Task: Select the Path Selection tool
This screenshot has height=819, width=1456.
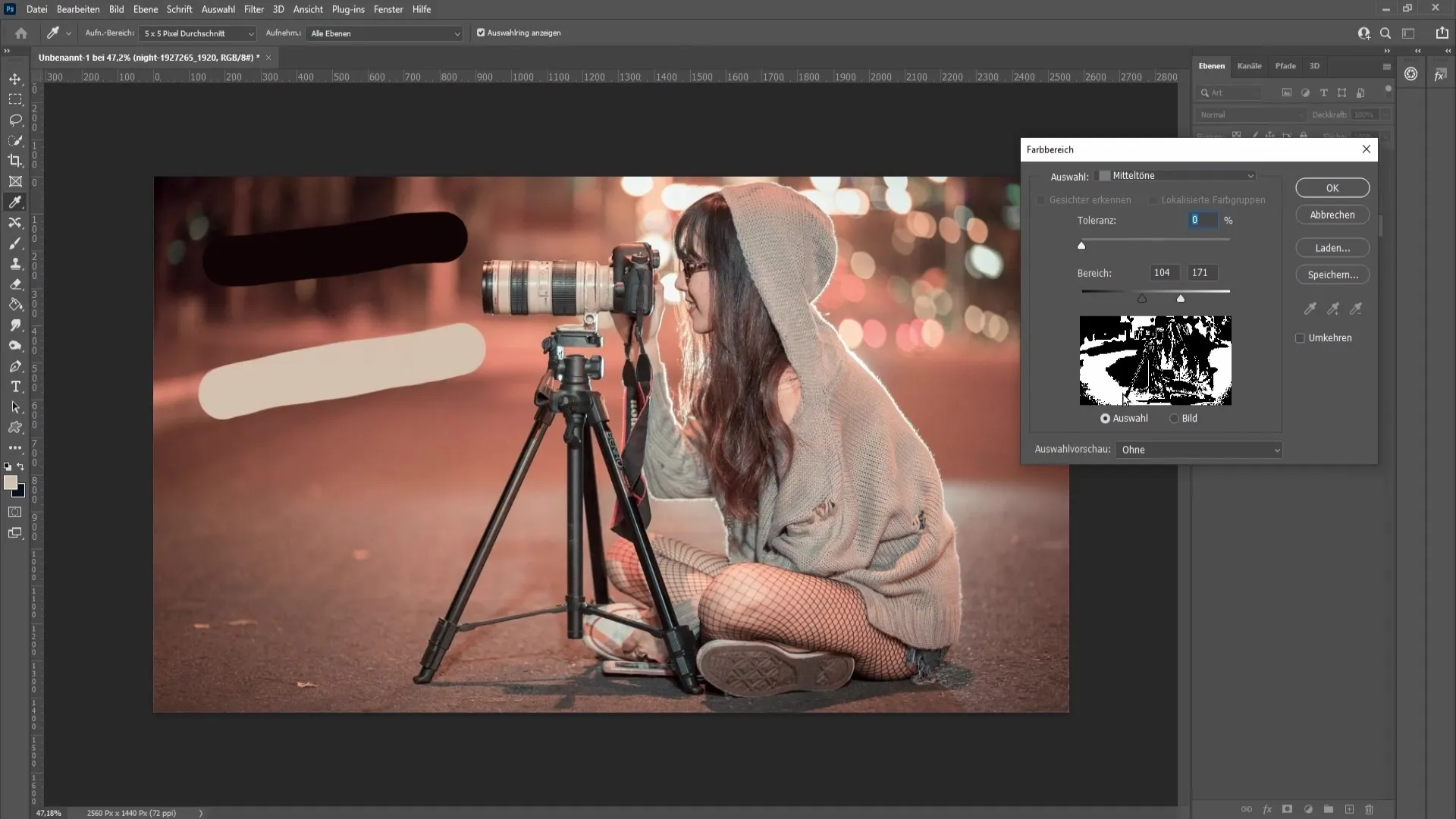Action: 15,407
